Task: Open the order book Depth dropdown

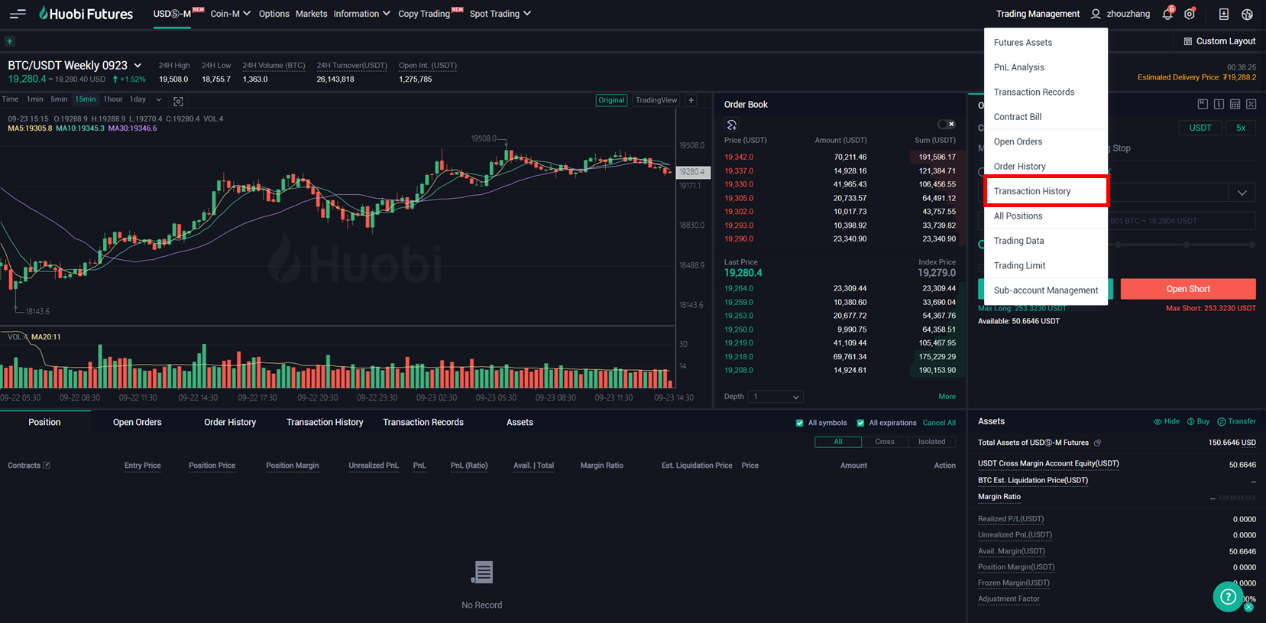Action: click(x=777, y=397)
